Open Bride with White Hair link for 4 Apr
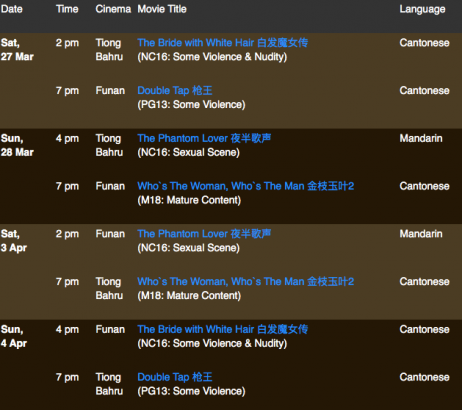Screen dimensions: 462x410 tap(223, 329)
